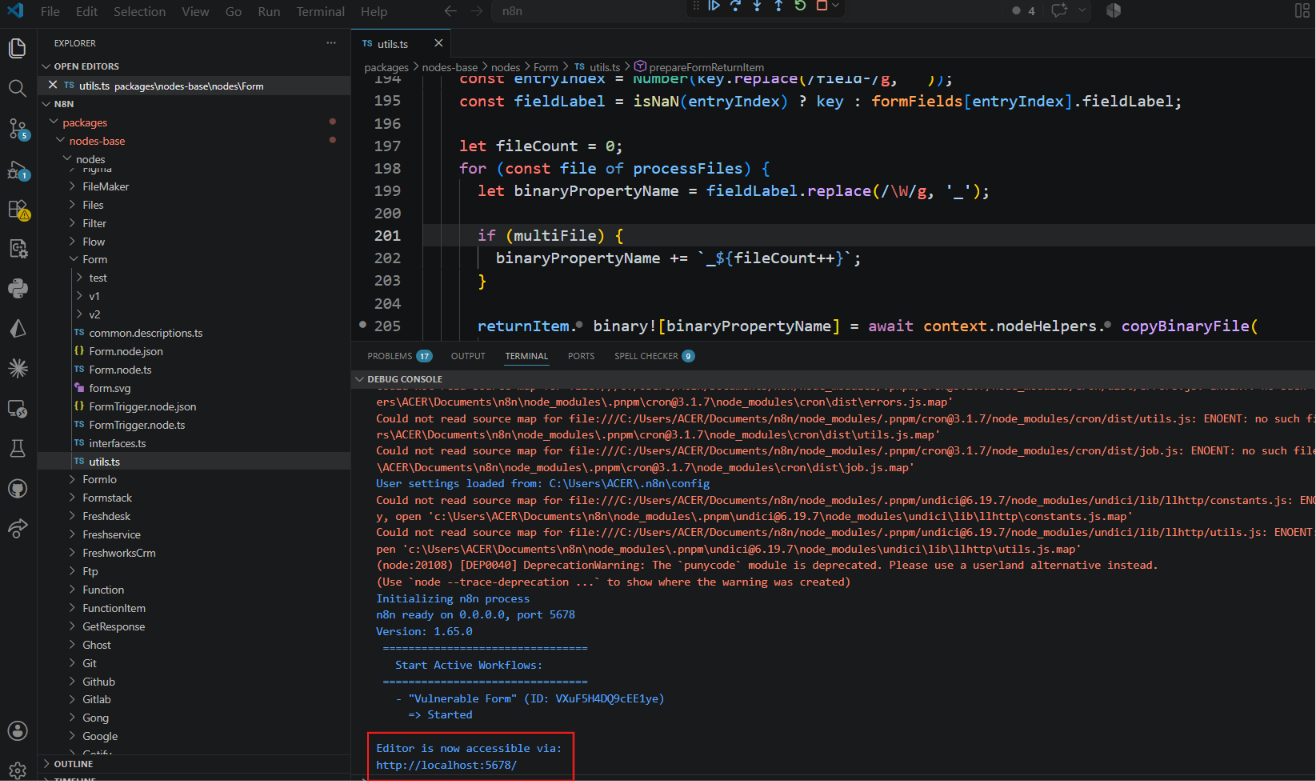Open Run and Debug view in activity bar
Image resolution: width=1316 pixels, height=781 pixels.
tap(18, 169)
